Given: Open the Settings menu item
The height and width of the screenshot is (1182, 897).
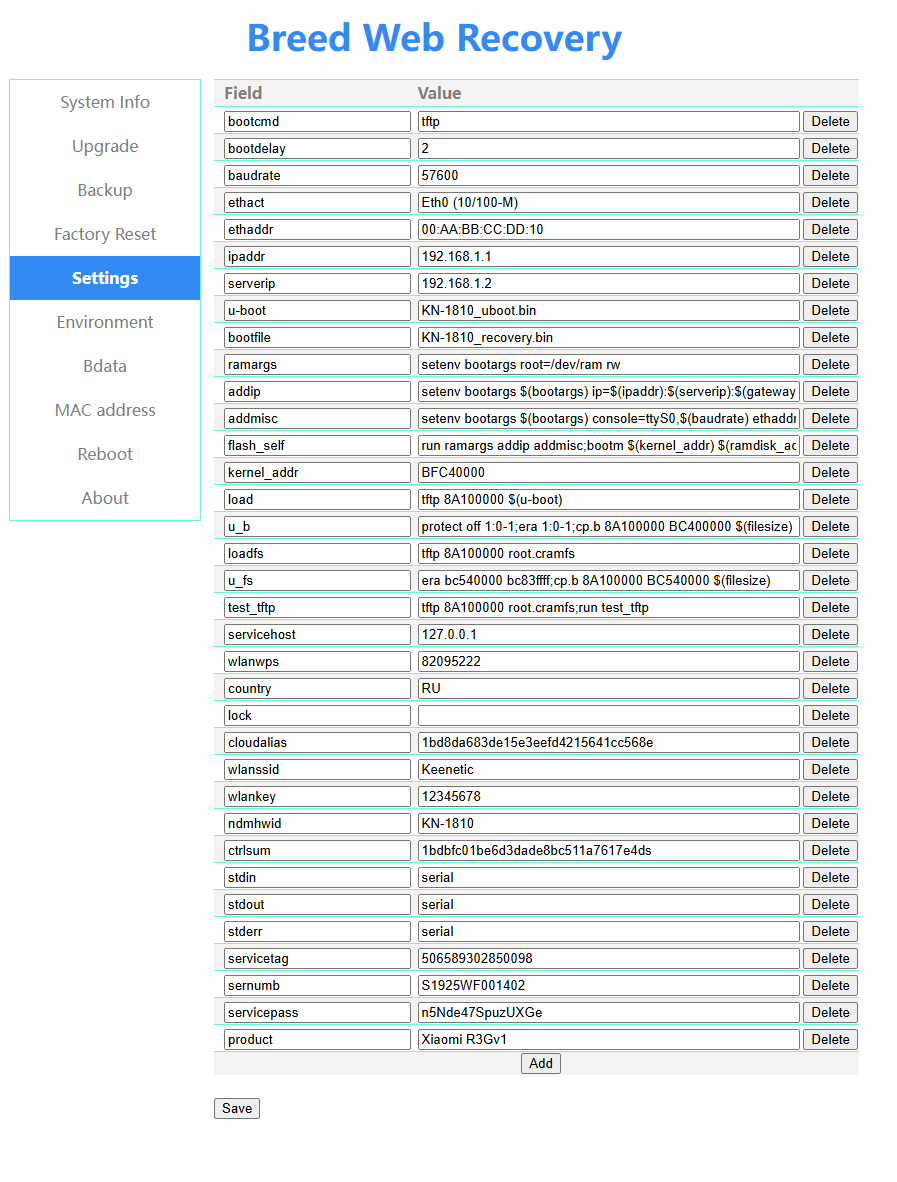Looking at the screenshot, I should [105, 278].
